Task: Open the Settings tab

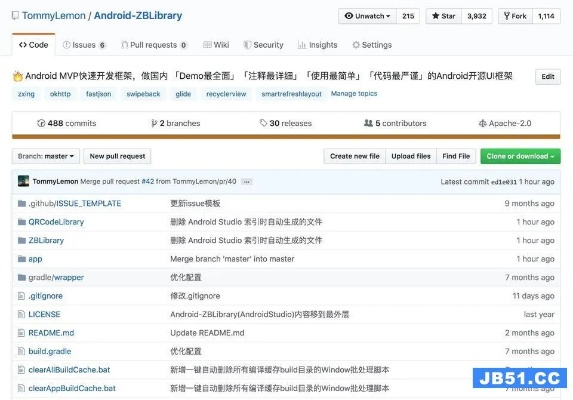Action: point(372,45)
